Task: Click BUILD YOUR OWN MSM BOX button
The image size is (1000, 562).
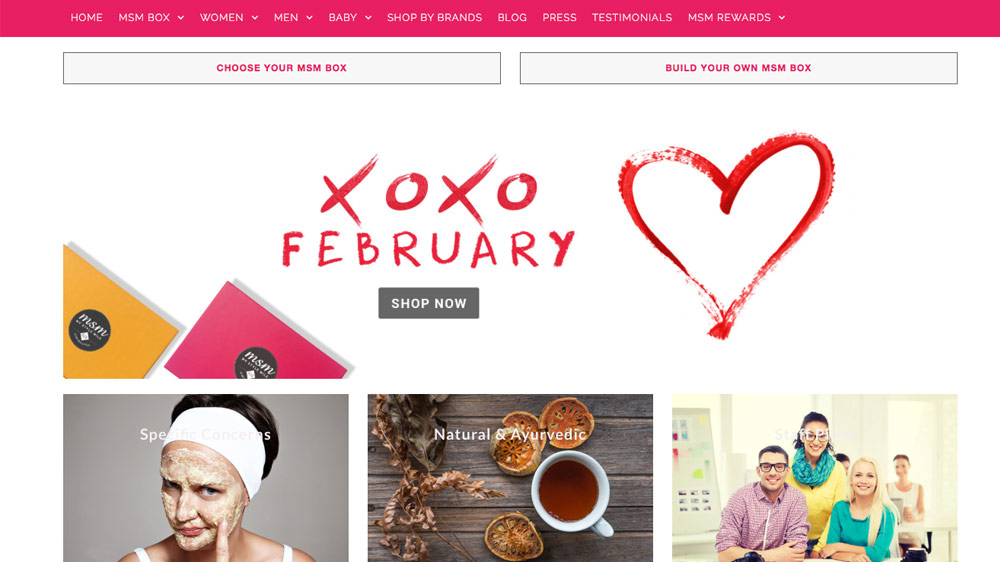Action: coord(739,68)
